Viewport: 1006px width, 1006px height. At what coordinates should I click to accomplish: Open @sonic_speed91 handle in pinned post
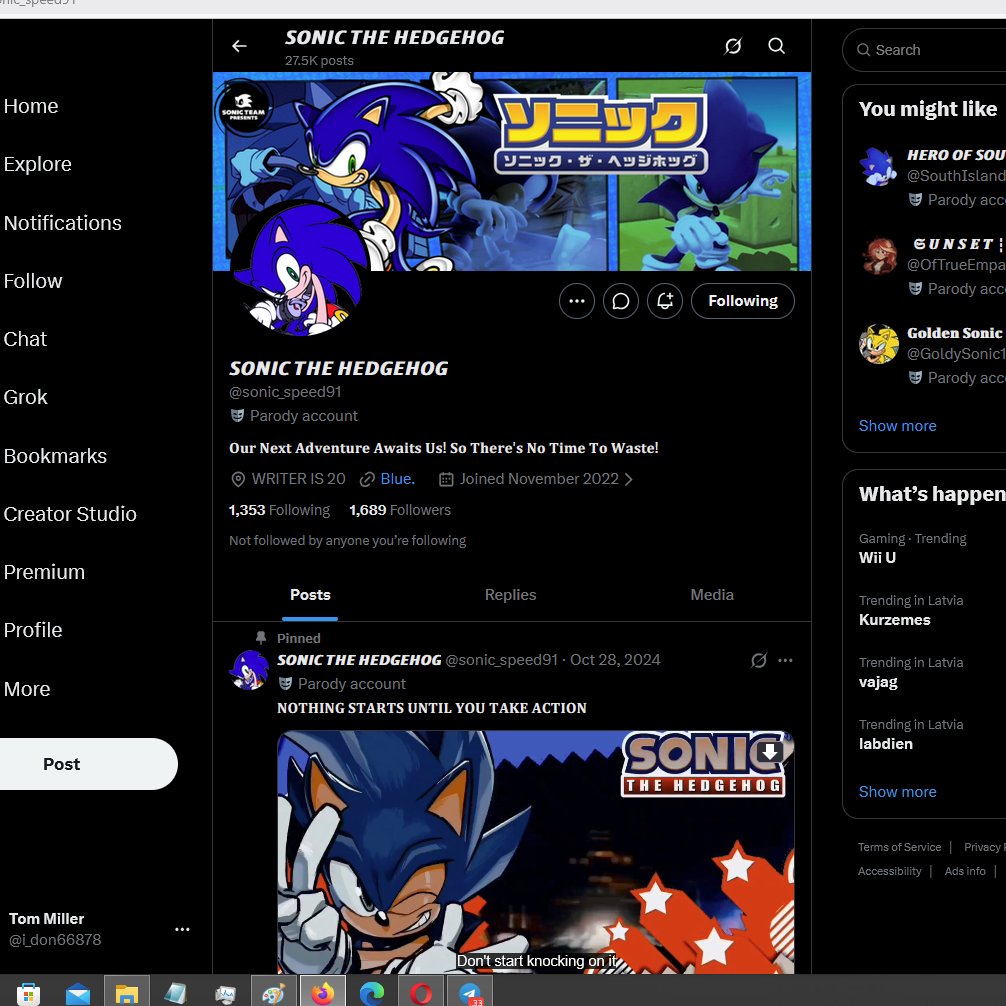point(501,660)
